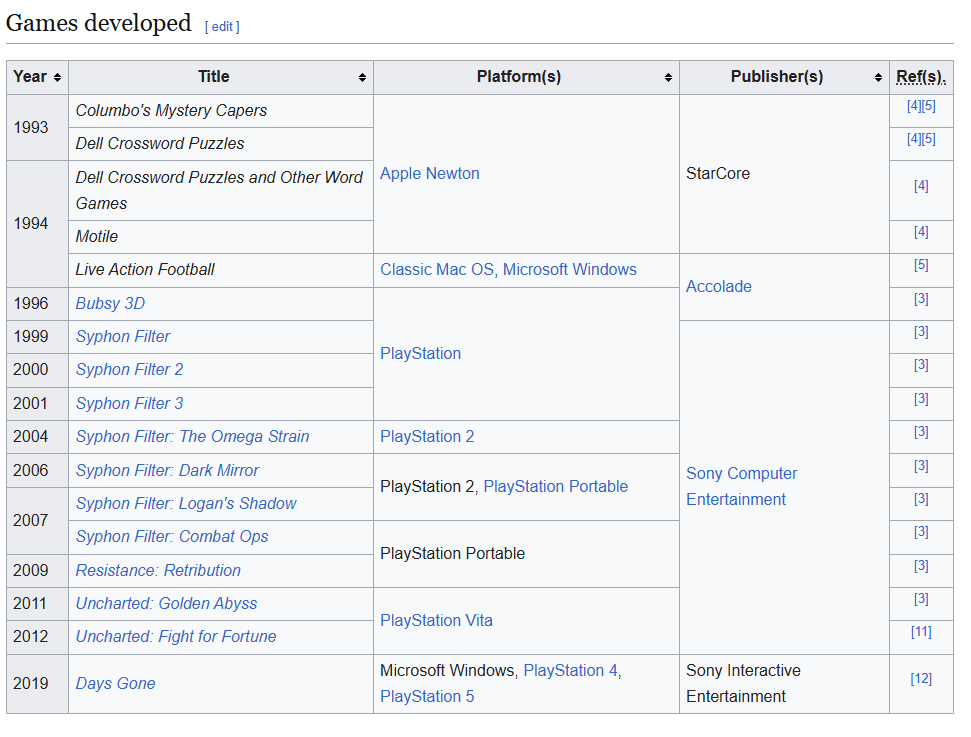Open the Syphon Filter 3 link
Image resolution: width=971 pixels, height=737 pixels.
129,403
